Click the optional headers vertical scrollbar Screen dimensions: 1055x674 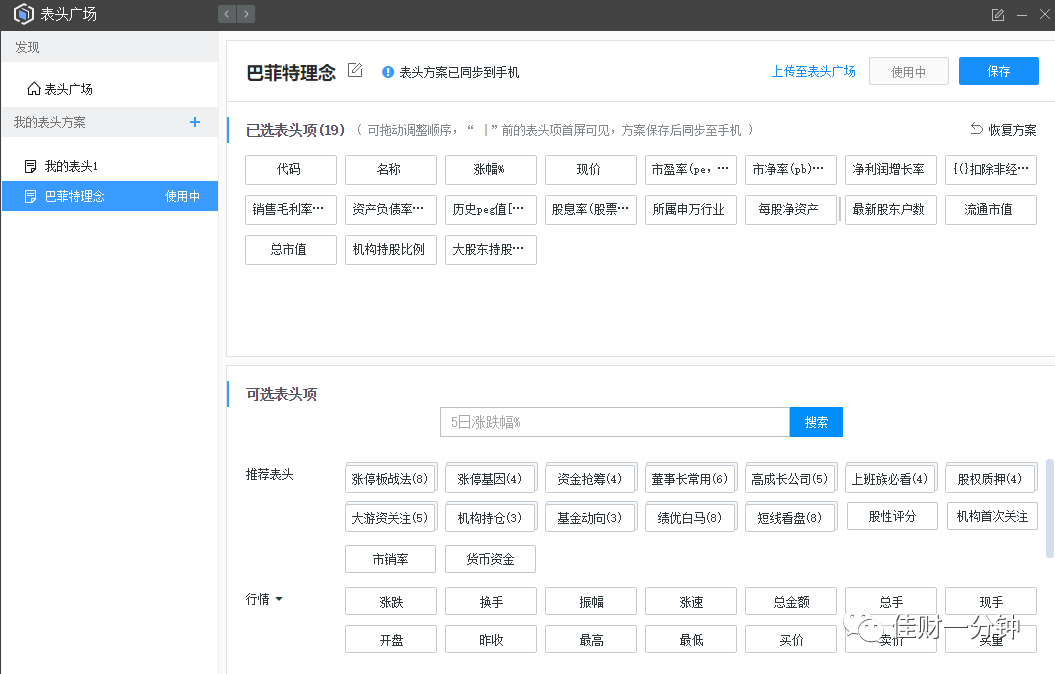[1050, 509]
